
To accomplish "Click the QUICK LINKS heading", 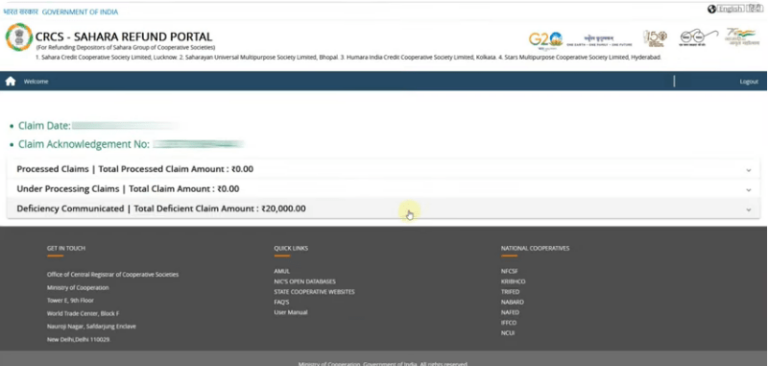I will click(291, 248).
